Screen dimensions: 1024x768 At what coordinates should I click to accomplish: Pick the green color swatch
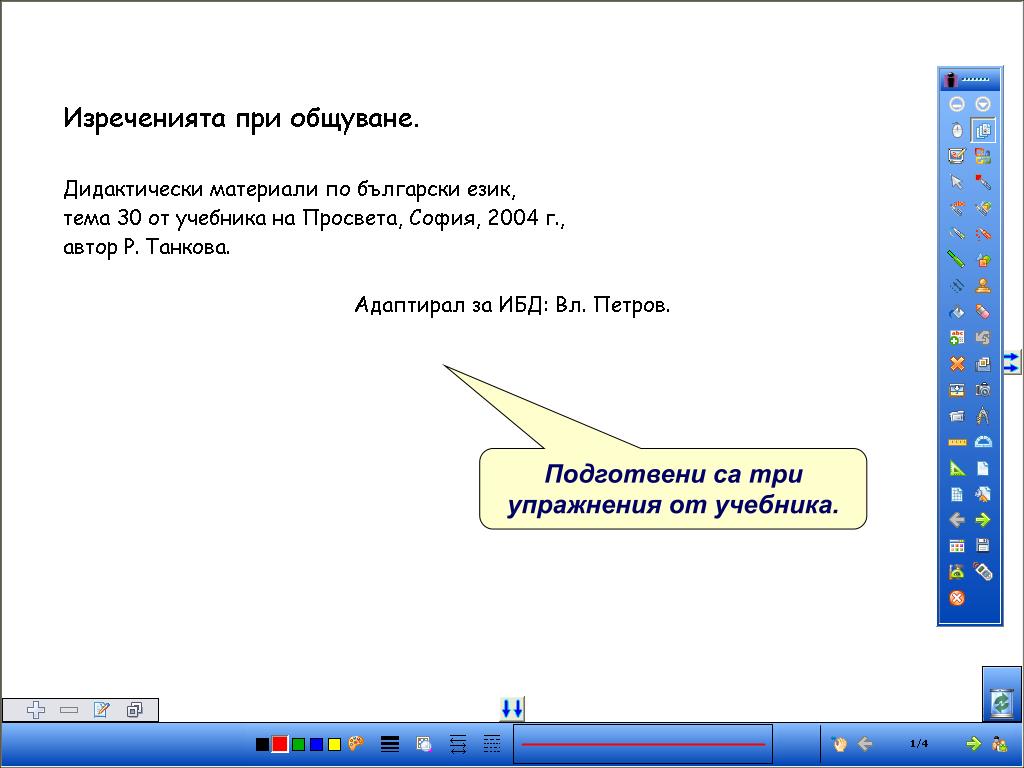coord(298,744)
